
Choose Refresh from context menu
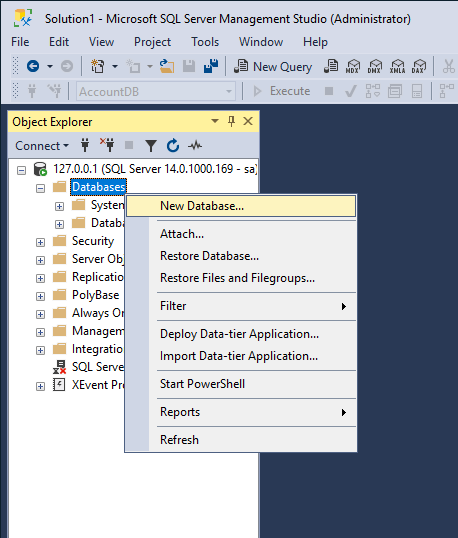coord(241,440)
